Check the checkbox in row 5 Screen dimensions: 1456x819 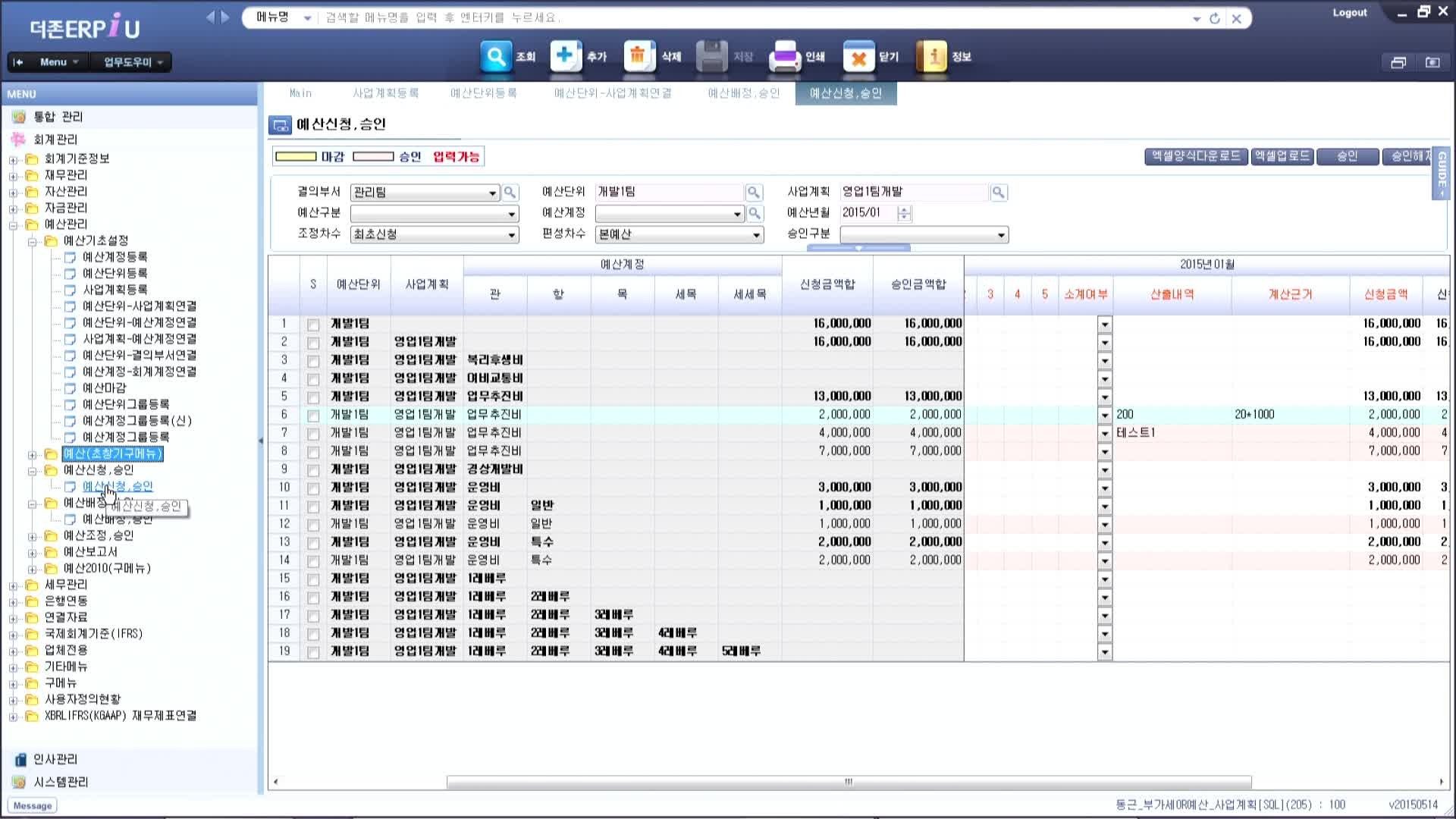tap(313, 397)
